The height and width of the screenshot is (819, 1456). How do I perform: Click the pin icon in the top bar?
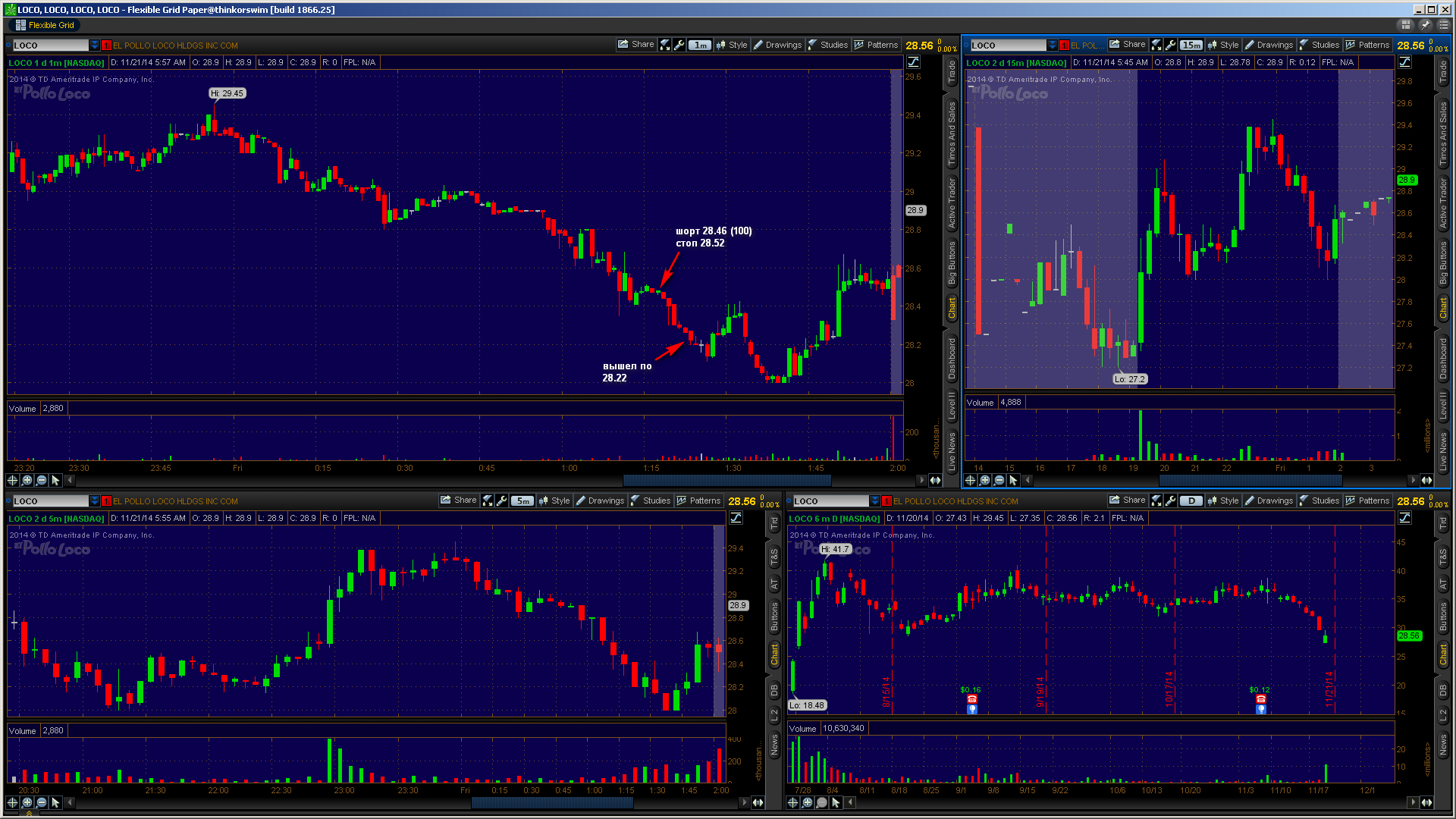click(x=1425, y=25)
